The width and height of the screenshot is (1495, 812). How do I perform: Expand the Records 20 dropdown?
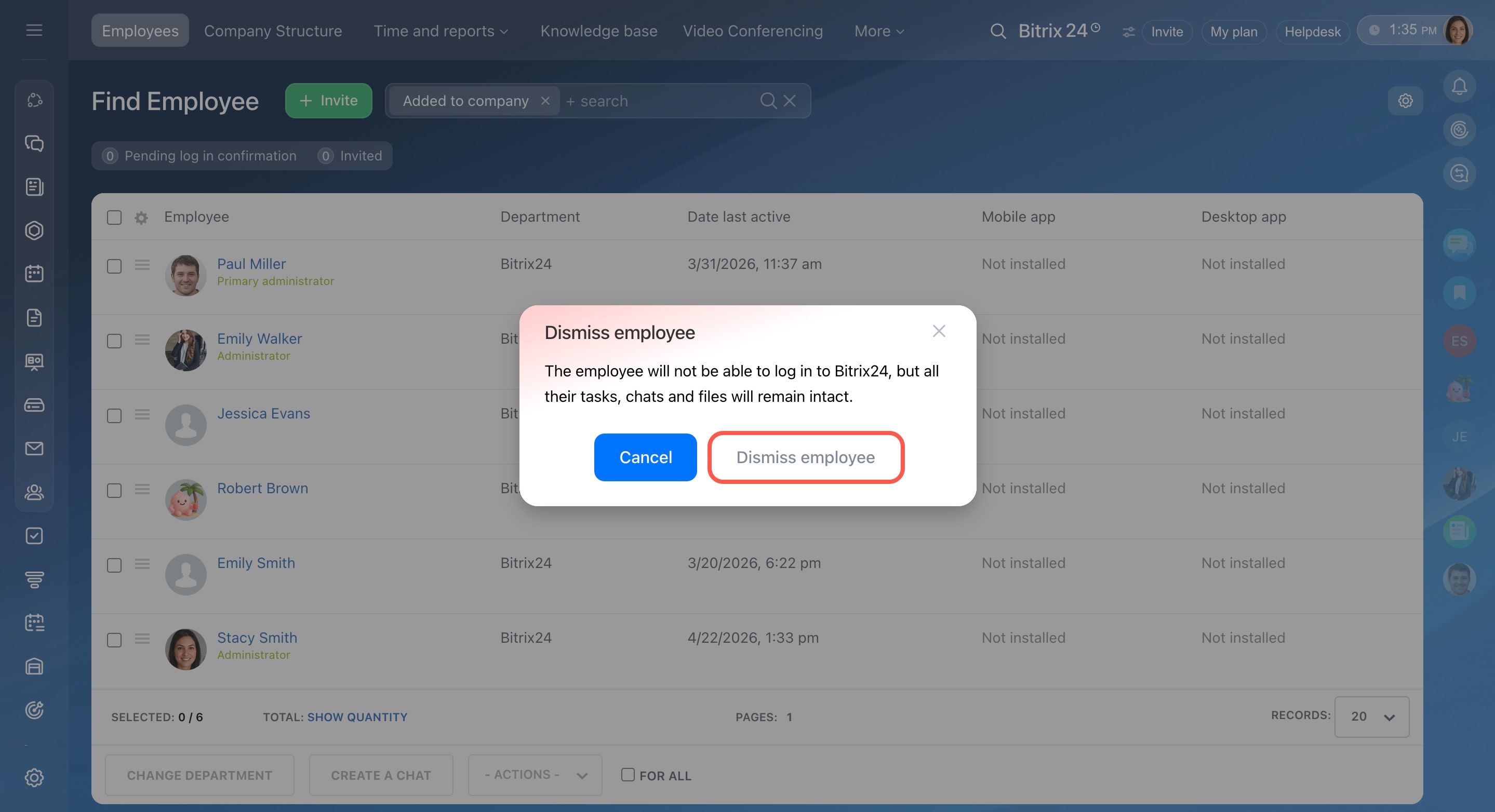[1371, 717]
